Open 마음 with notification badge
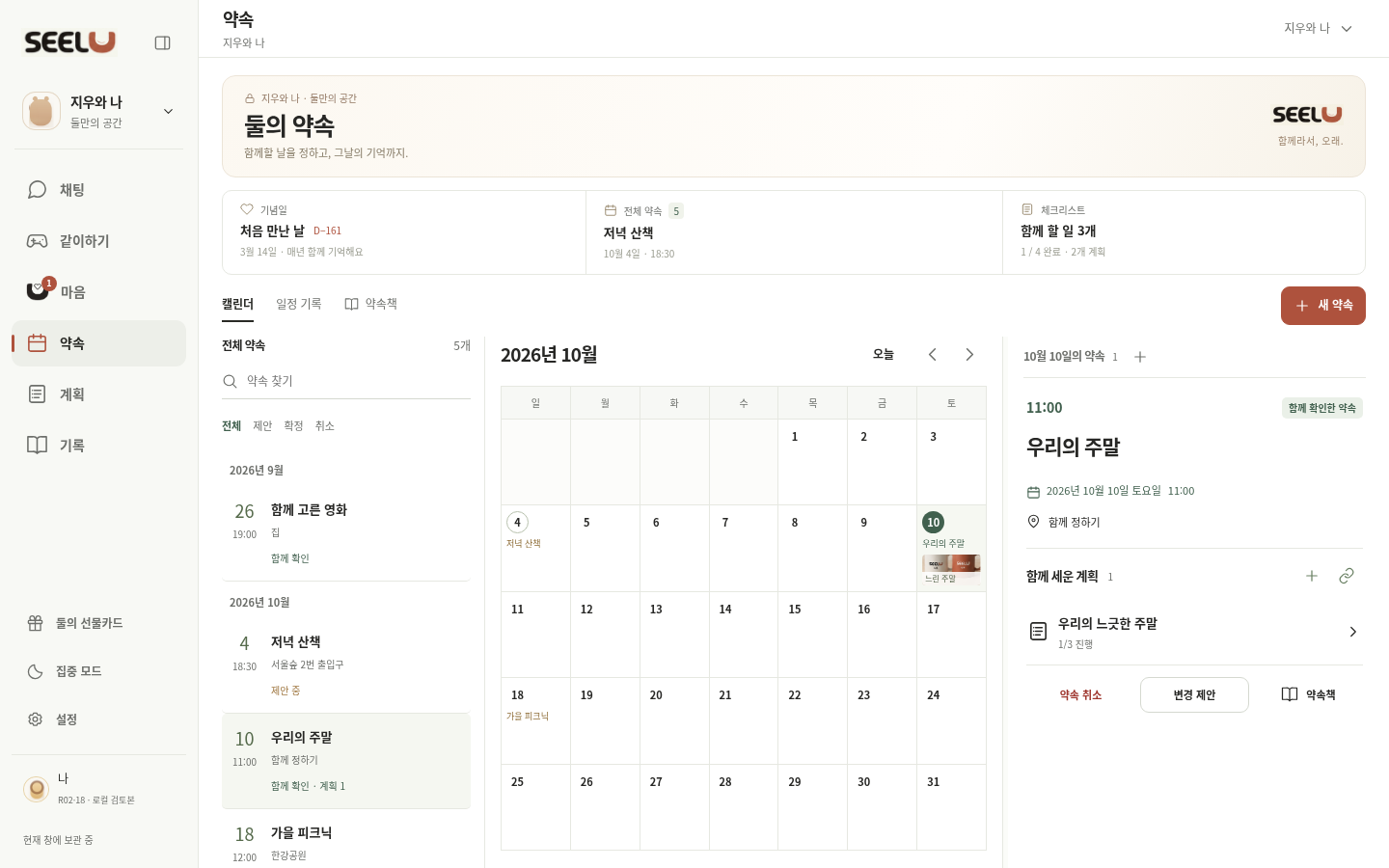The width and height of the screenshot is (1389, 868). pos(98,292)
